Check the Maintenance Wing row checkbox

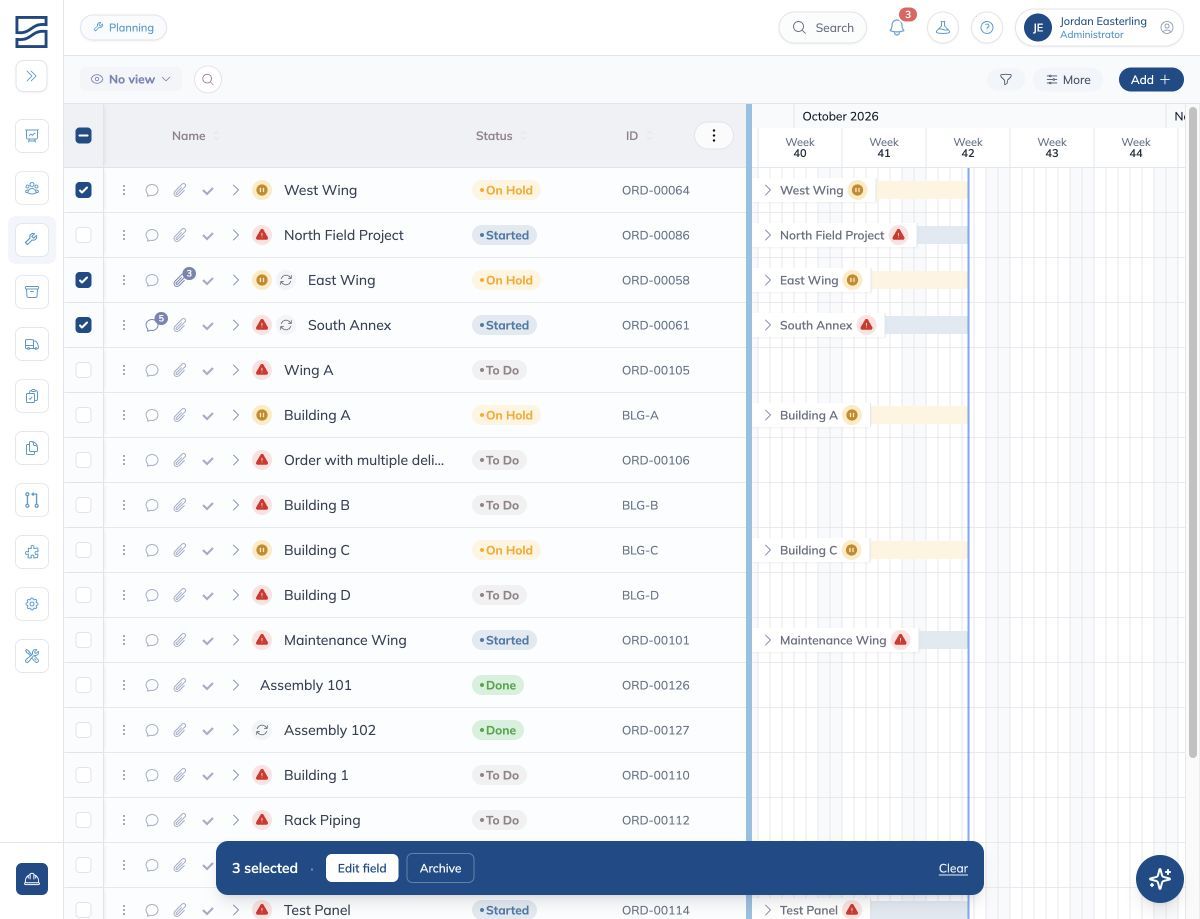(x=83, y=640)
